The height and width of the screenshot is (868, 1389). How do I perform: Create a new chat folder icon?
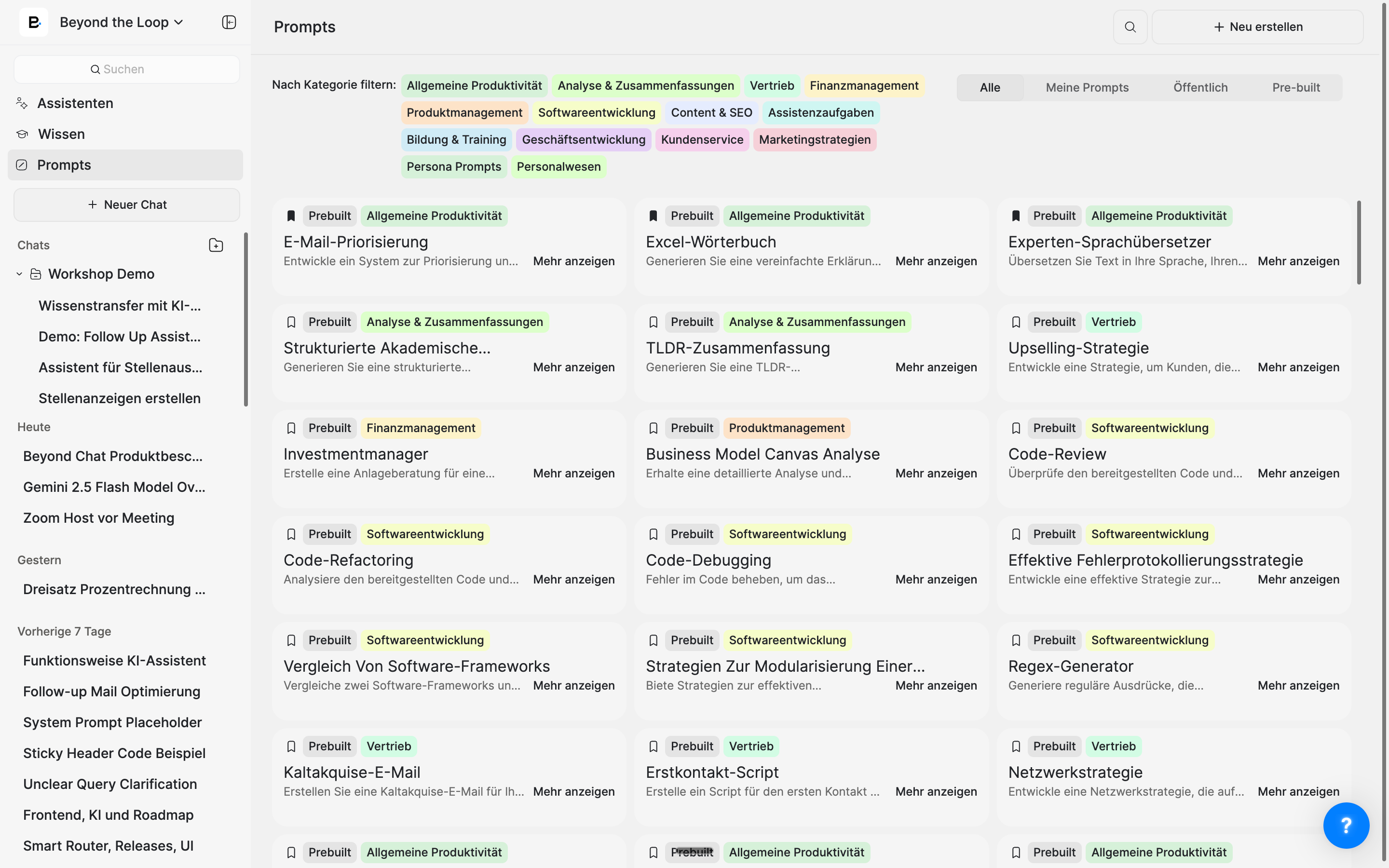tap(216, 245)
